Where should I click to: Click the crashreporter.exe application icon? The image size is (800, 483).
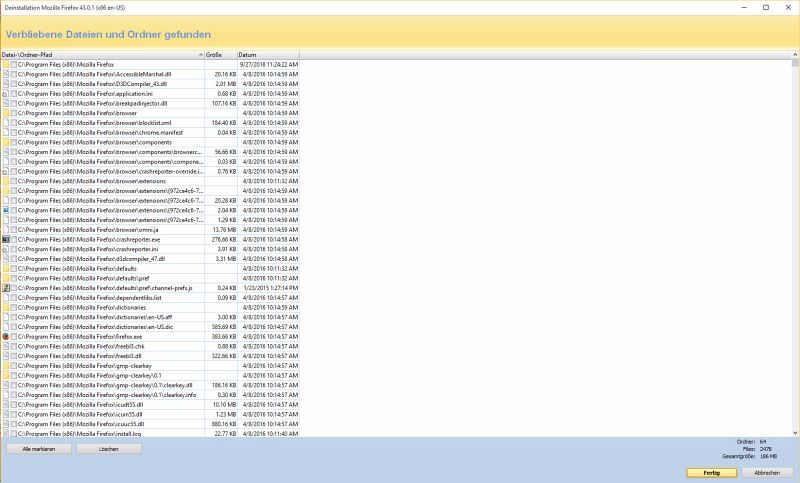click(6, 239)
